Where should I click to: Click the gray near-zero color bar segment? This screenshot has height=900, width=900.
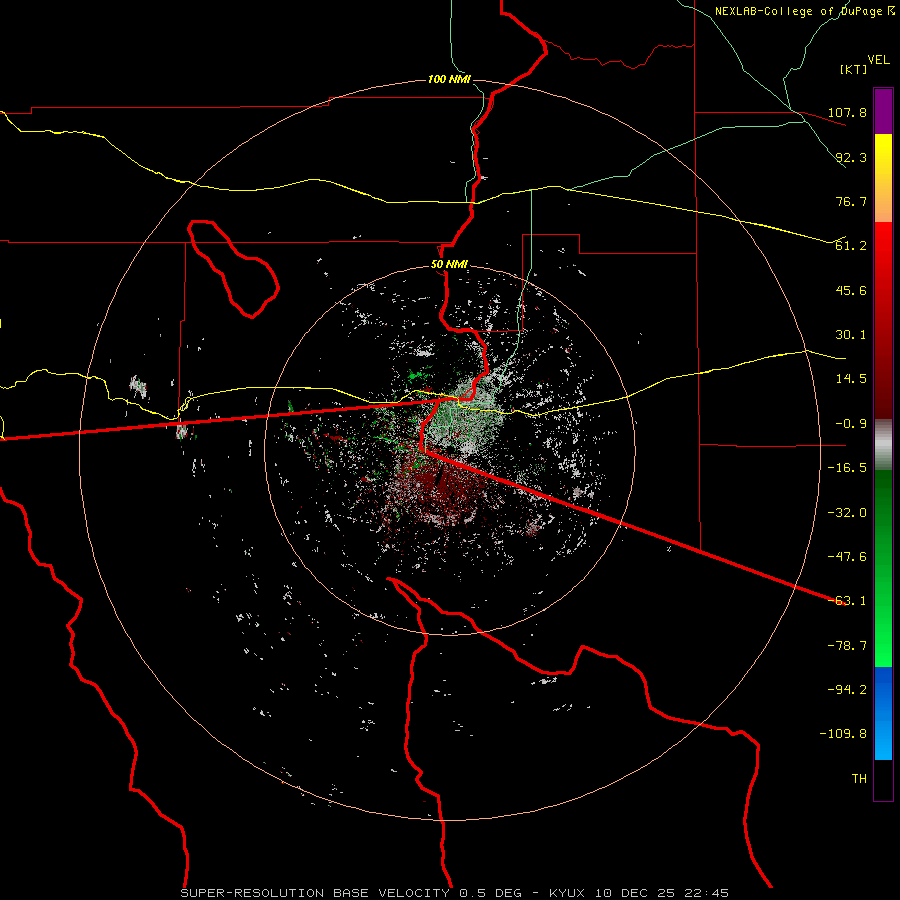pyautogui.click(x=883, y=445)
